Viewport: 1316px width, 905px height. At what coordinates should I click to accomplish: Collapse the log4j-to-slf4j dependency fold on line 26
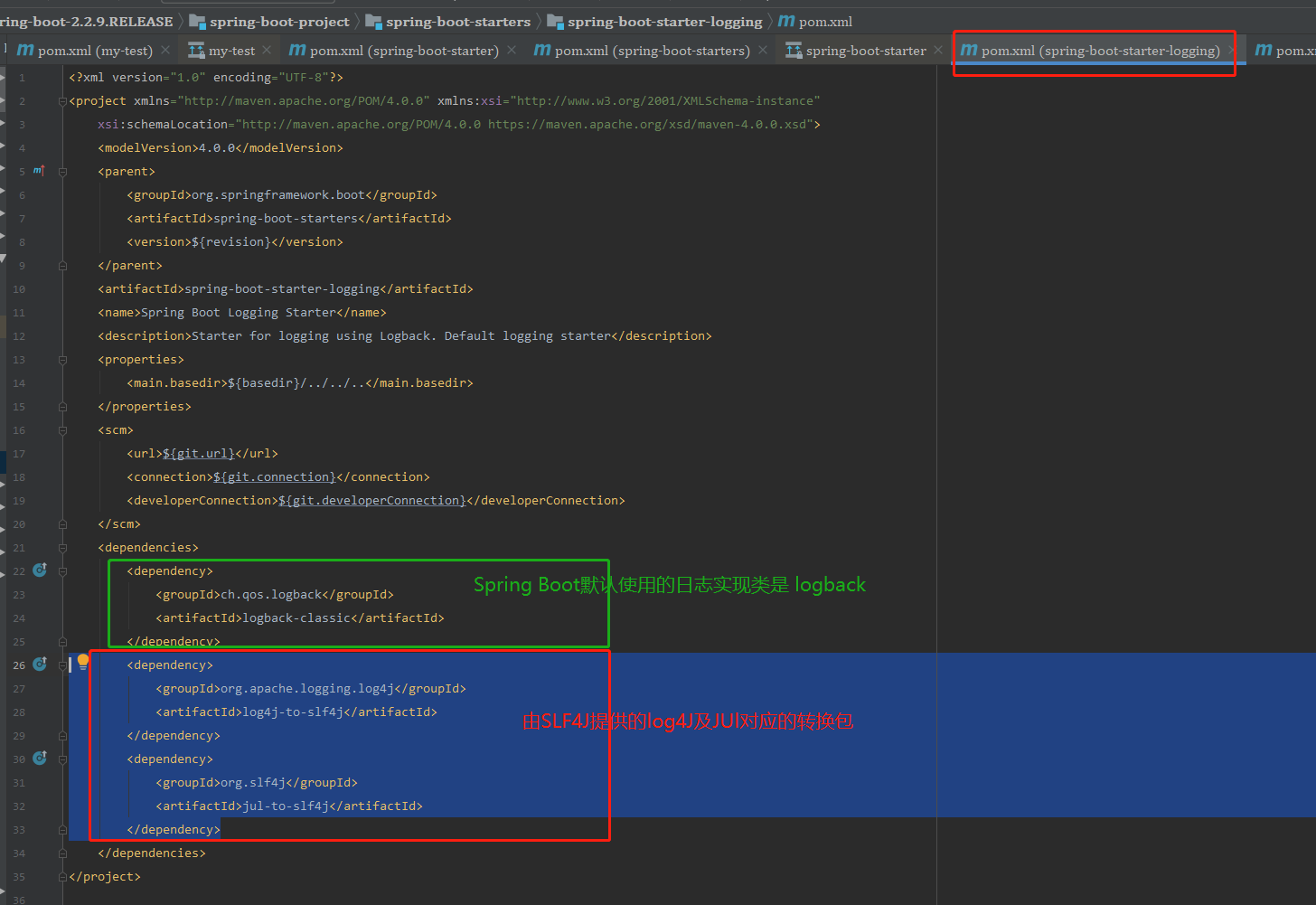[x=63, y=665]
